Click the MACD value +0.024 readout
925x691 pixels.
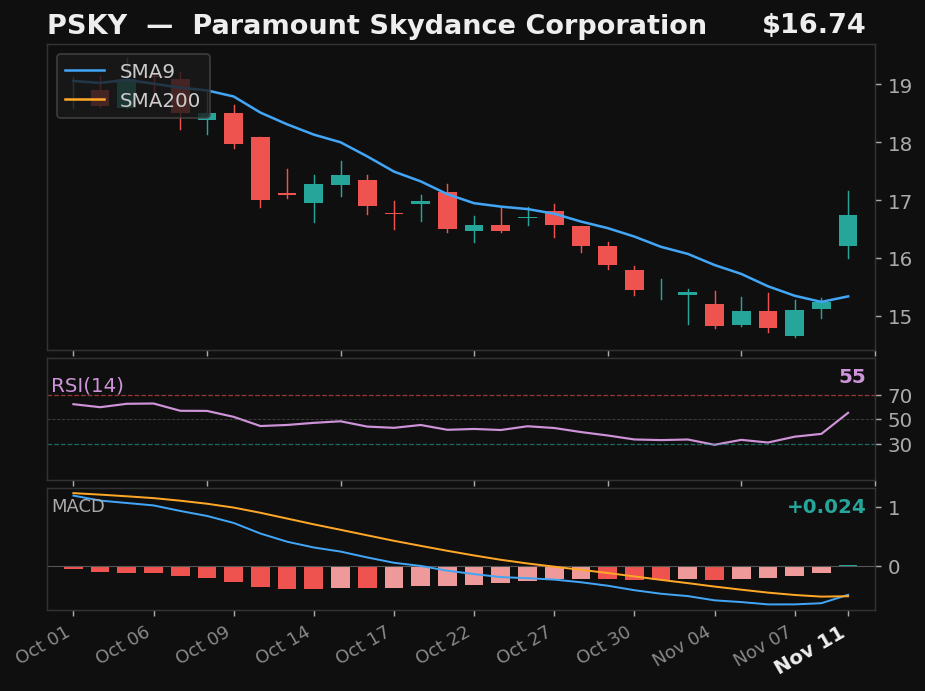(x=826, y=506)
